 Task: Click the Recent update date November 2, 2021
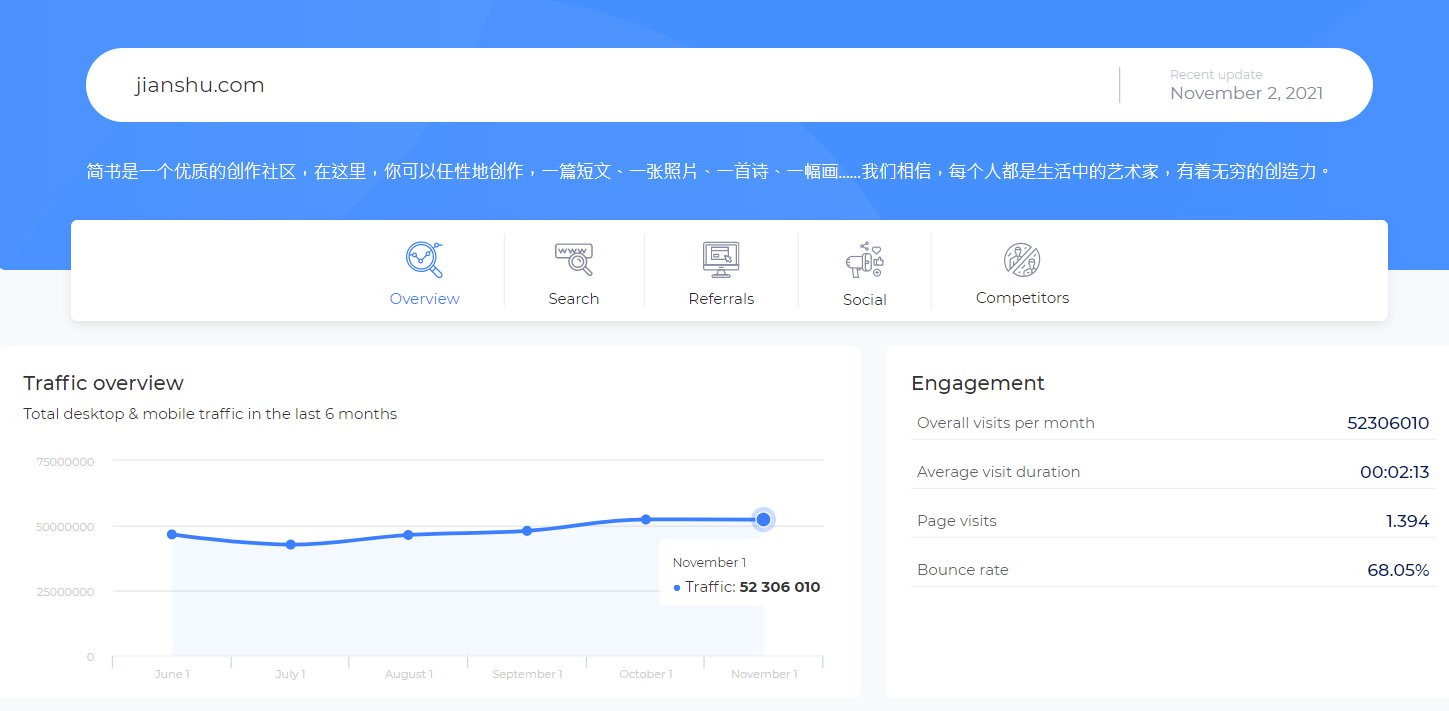point(1246,93)
